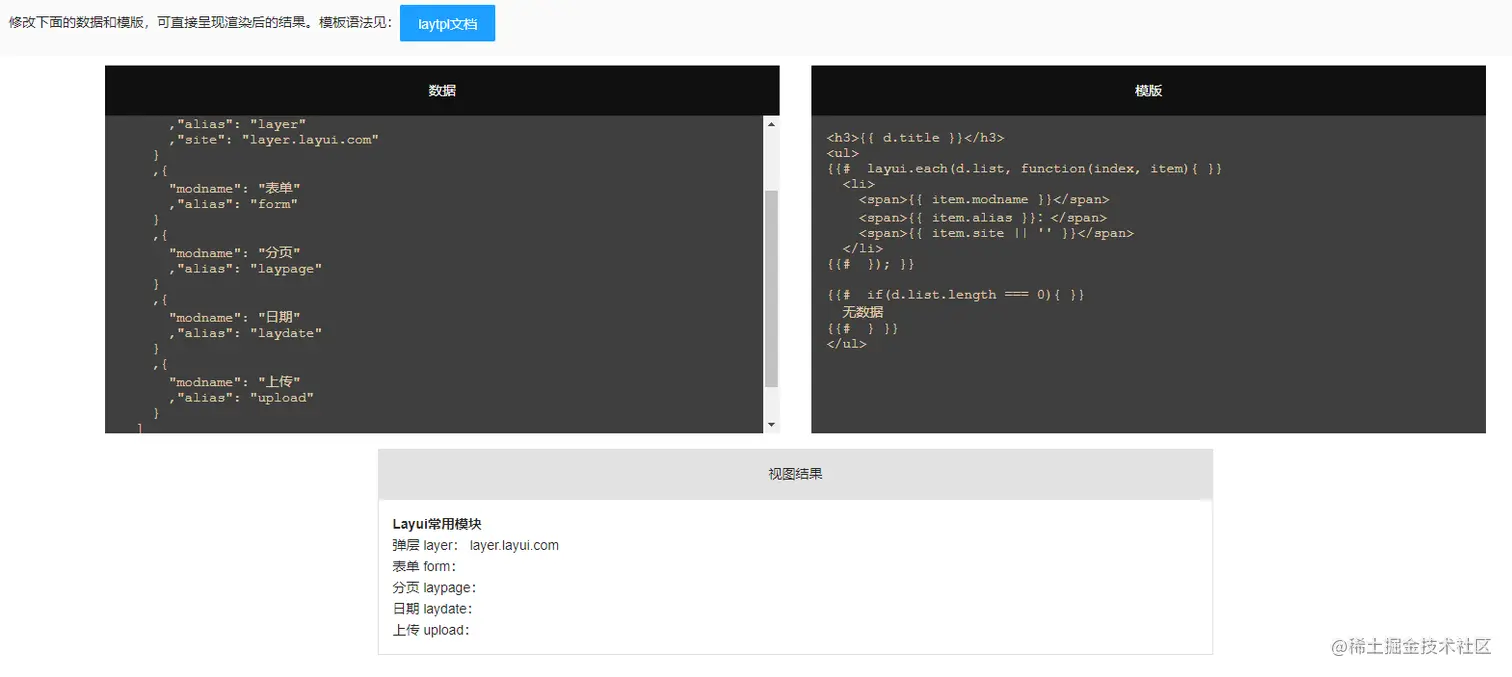
Task: Click the 数据 panel header
Action: click(x=442, y=90)
